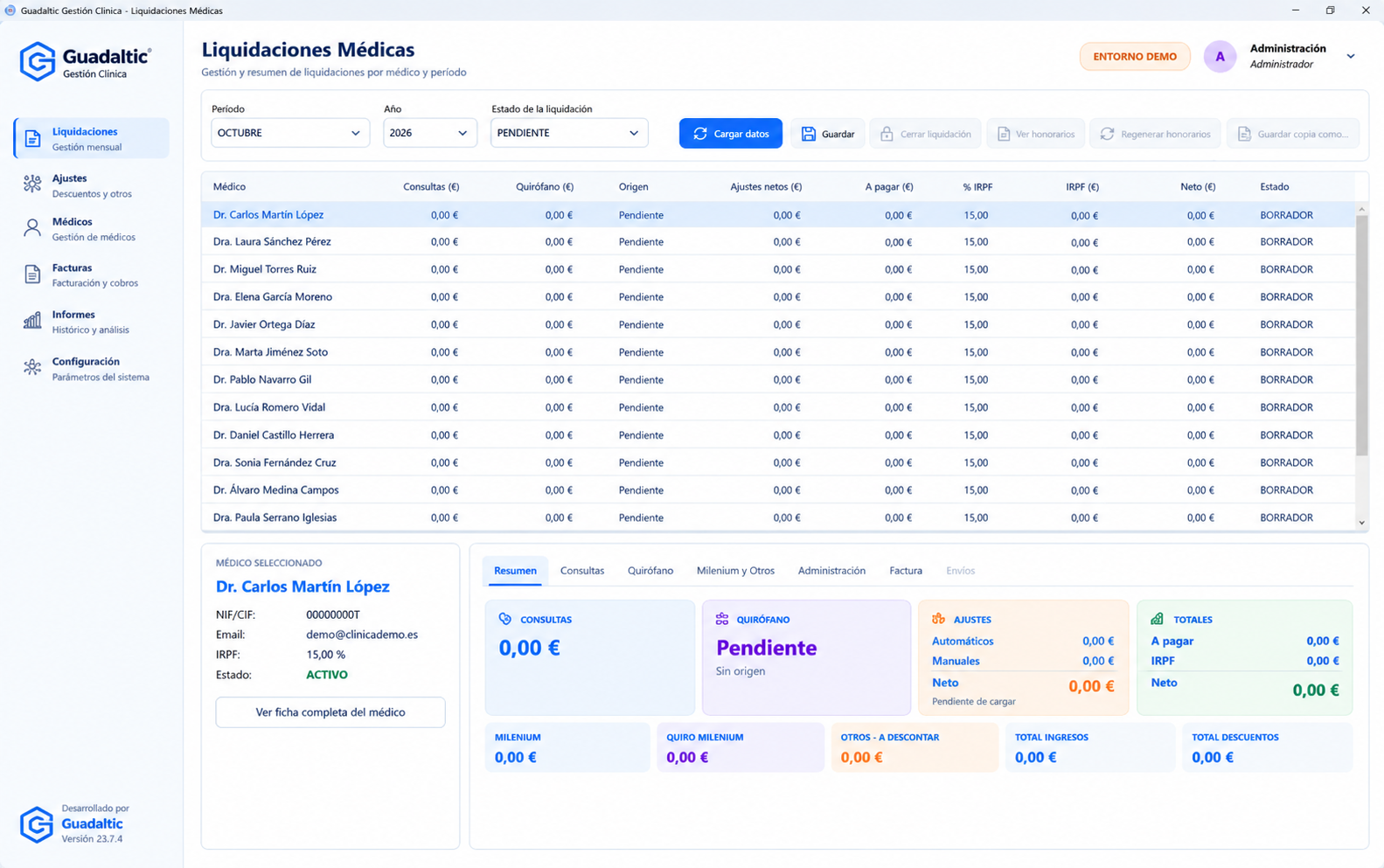Image resolution: width=1384 pixels, height=868 pixels.
Task: Open the Liquidaciones sidebar icon
Action: click(x=32, y=138)
